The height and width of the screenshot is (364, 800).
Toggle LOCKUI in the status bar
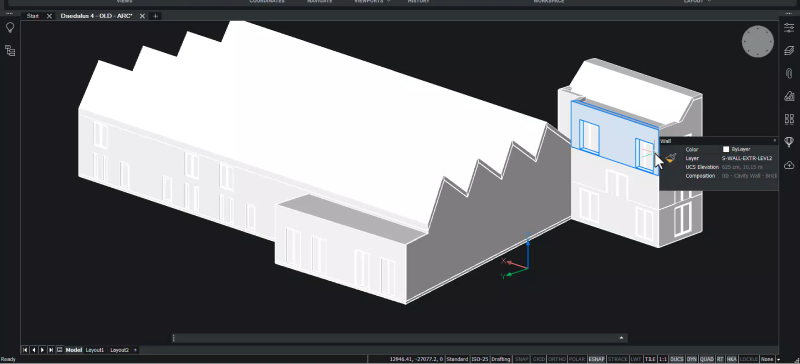tap(748, 359)
